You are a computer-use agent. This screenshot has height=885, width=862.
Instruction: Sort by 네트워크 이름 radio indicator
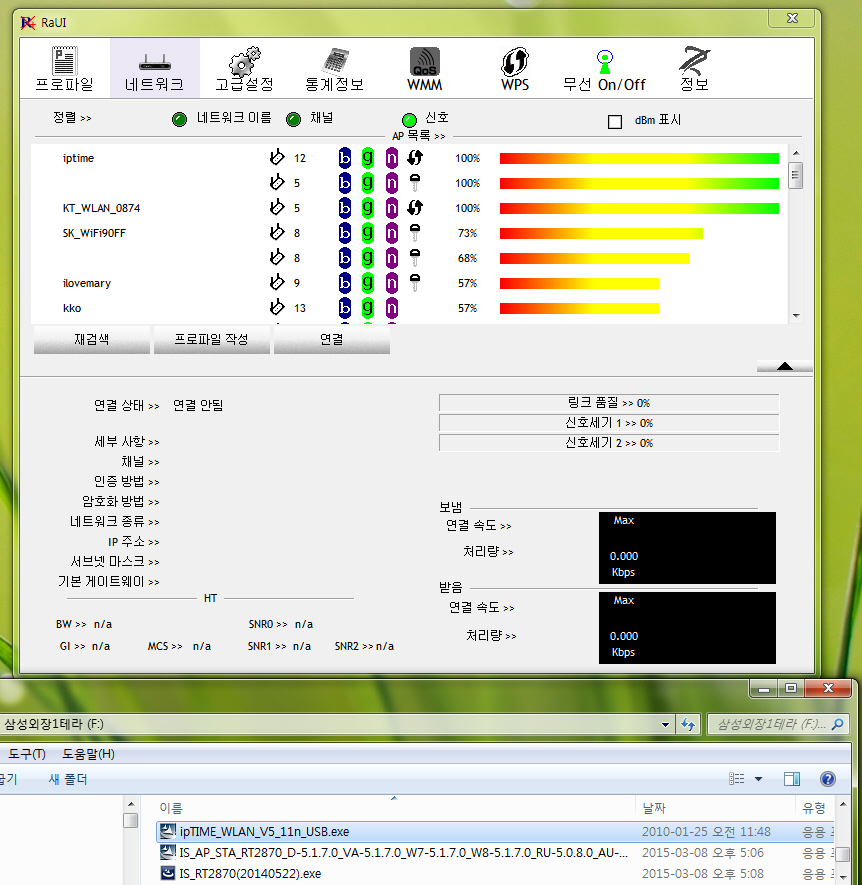180,119
